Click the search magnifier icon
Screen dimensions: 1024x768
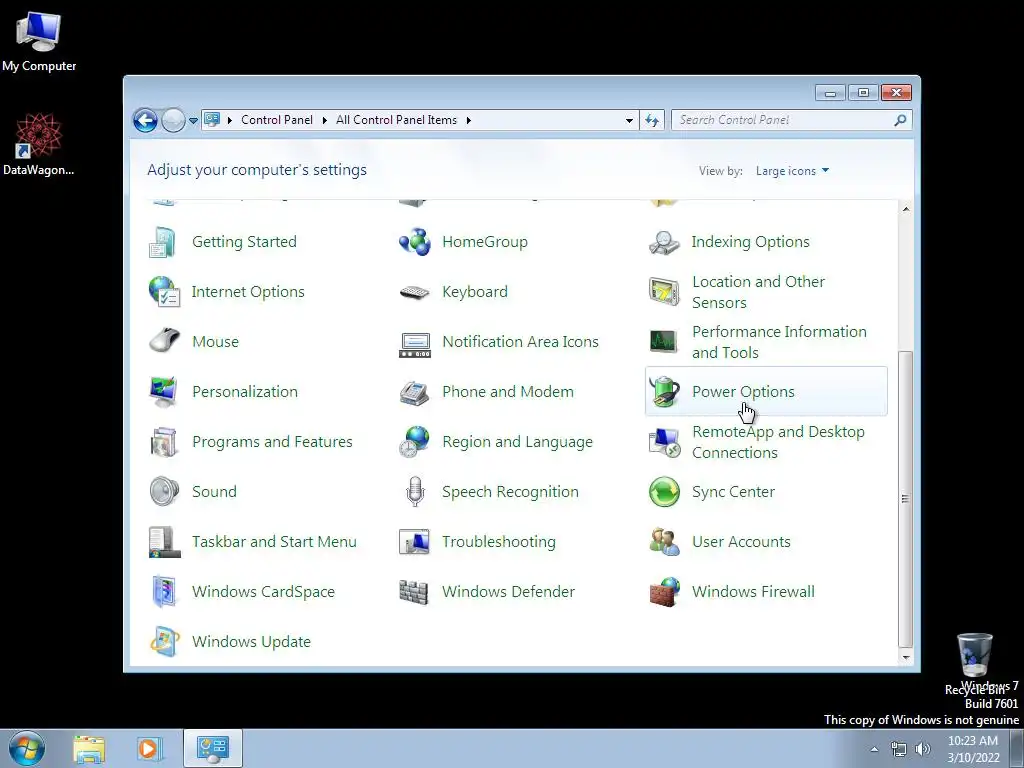point(901,120)
